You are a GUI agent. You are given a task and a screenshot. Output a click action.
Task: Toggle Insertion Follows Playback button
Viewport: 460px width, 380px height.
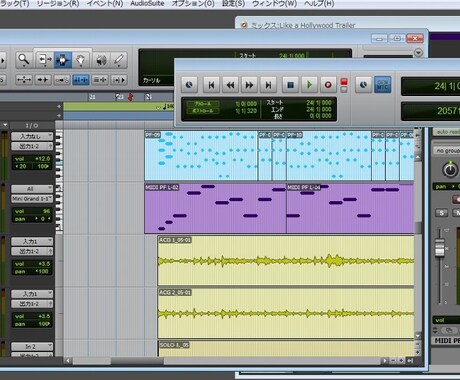[x=119, y=80]
